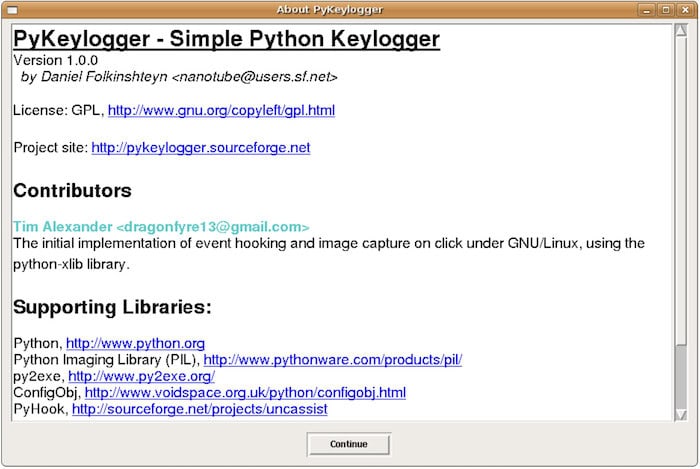Open the pythonware.com PIL link

333,360
